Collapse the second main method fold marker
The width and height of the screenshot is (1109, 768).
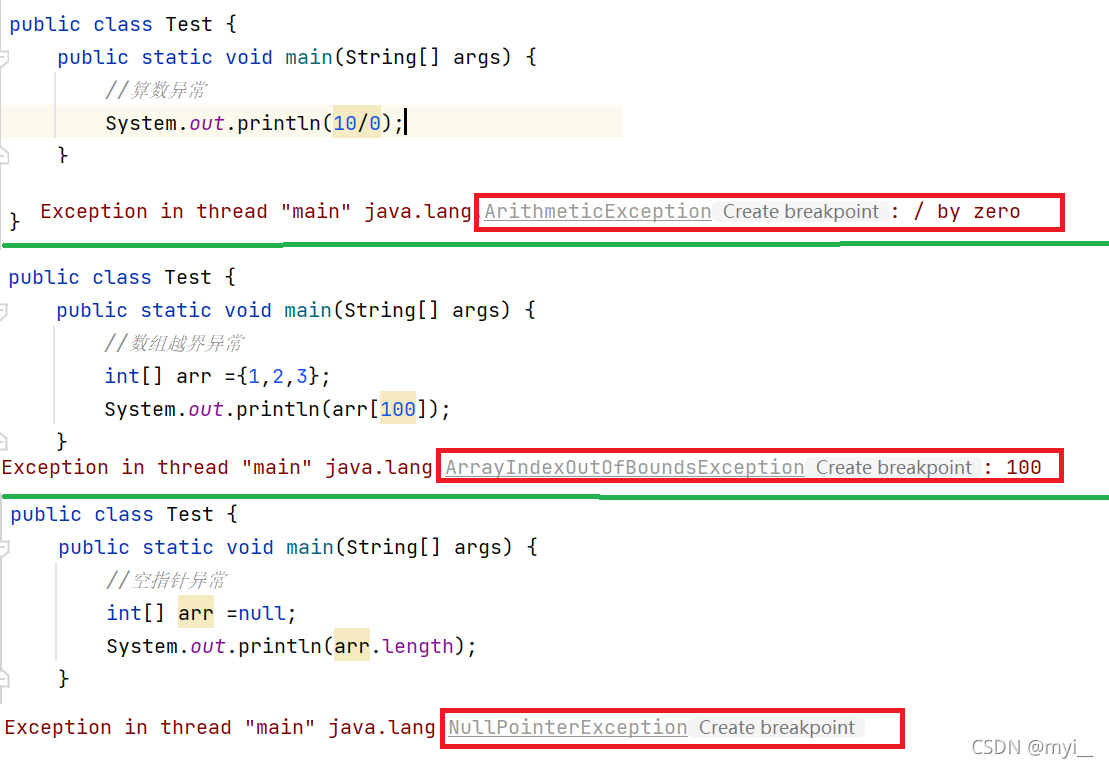tap(4, 311)
